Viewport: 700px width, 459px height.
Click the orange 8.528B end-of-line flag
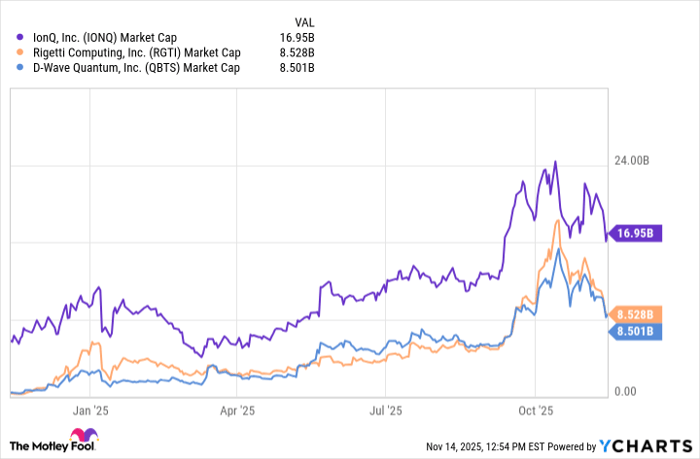click(x=635, y=315)
